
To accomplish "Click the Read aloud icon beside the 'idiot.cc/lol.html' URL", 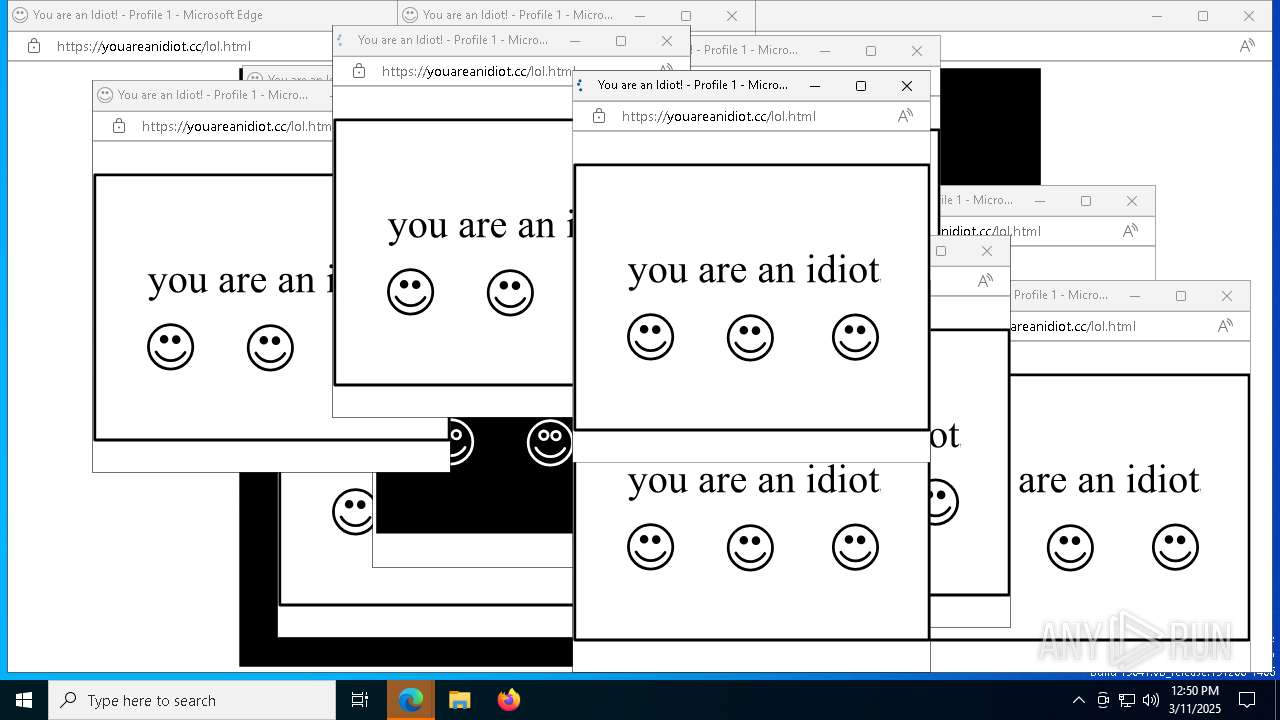I will coord(1130,231).
